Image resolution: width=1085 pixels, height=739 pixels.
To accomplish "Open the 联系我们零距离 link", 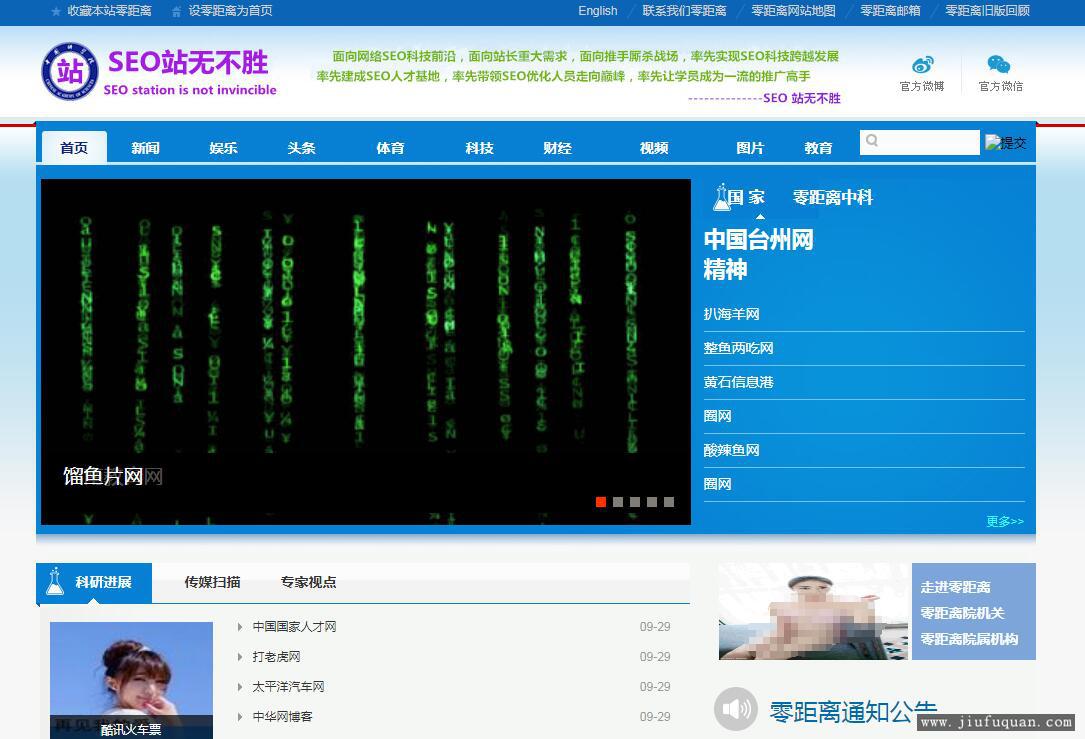I will tap(684, 11).
